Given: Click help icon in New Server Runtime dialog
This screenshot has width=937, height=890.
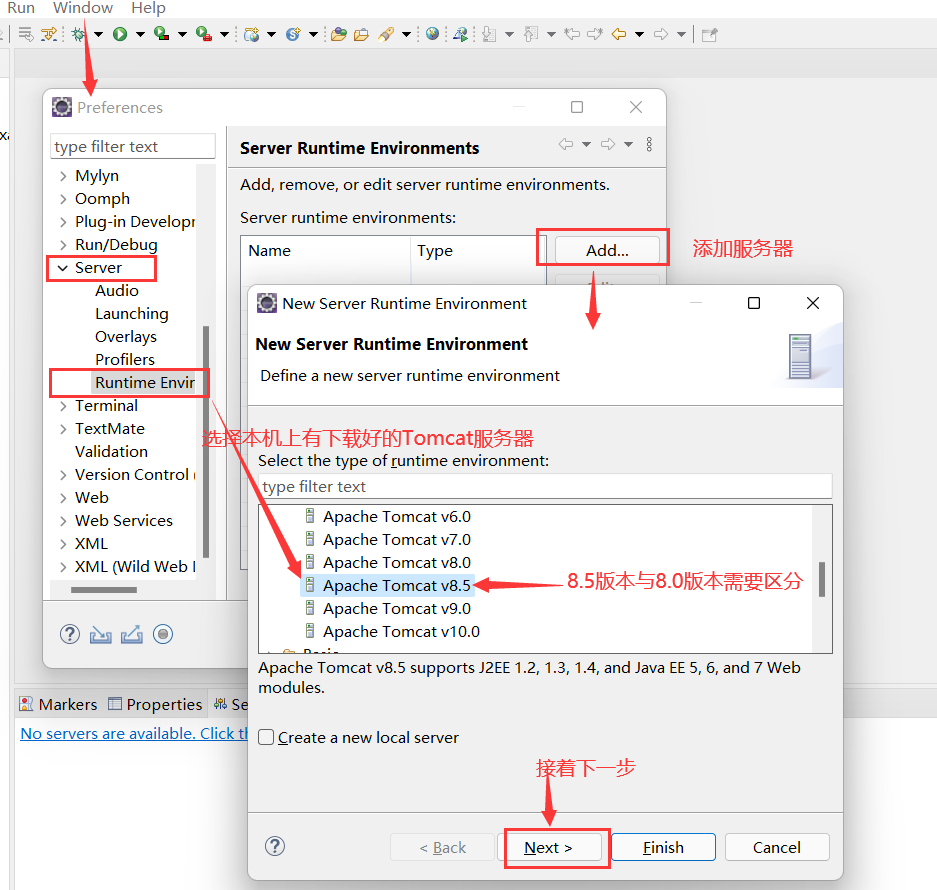Looking at the screenshot, I should (x=275, y=846).
